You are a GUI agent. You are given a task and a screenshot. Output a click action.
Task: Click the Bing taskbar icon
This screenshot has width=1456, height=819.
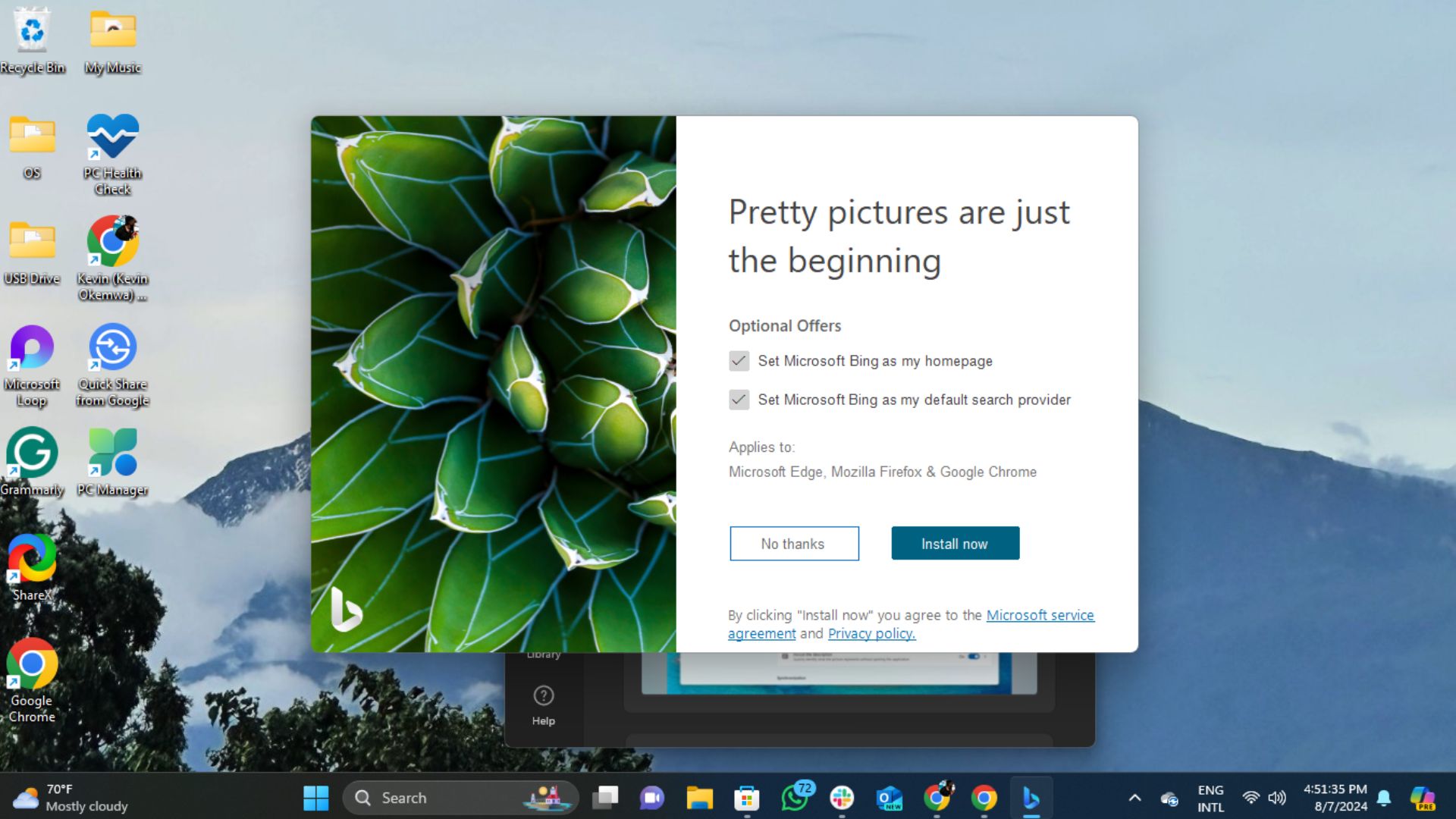tap(1031, 797)
